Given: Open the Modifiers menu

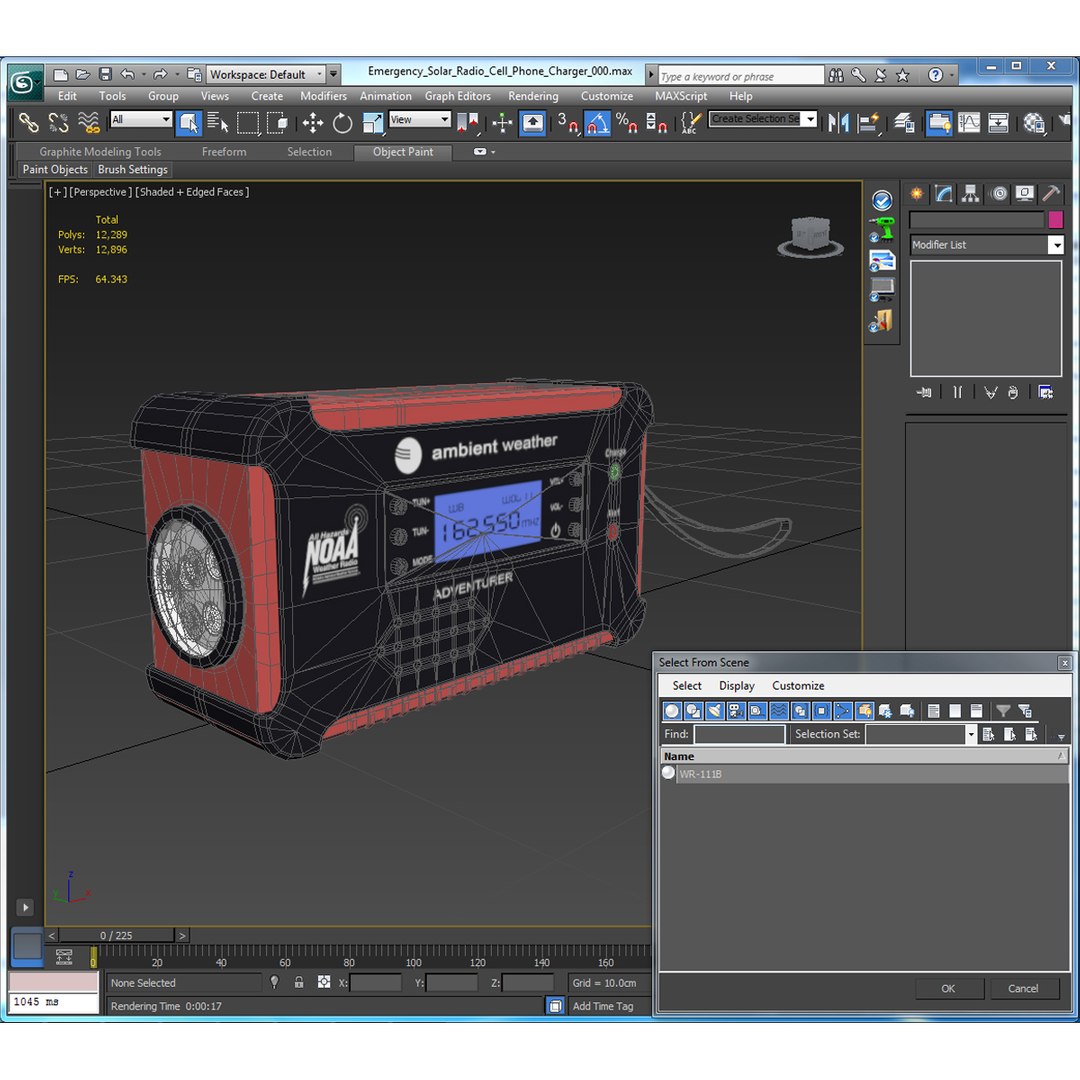Looking at the screenshot, I should [323, 96].
